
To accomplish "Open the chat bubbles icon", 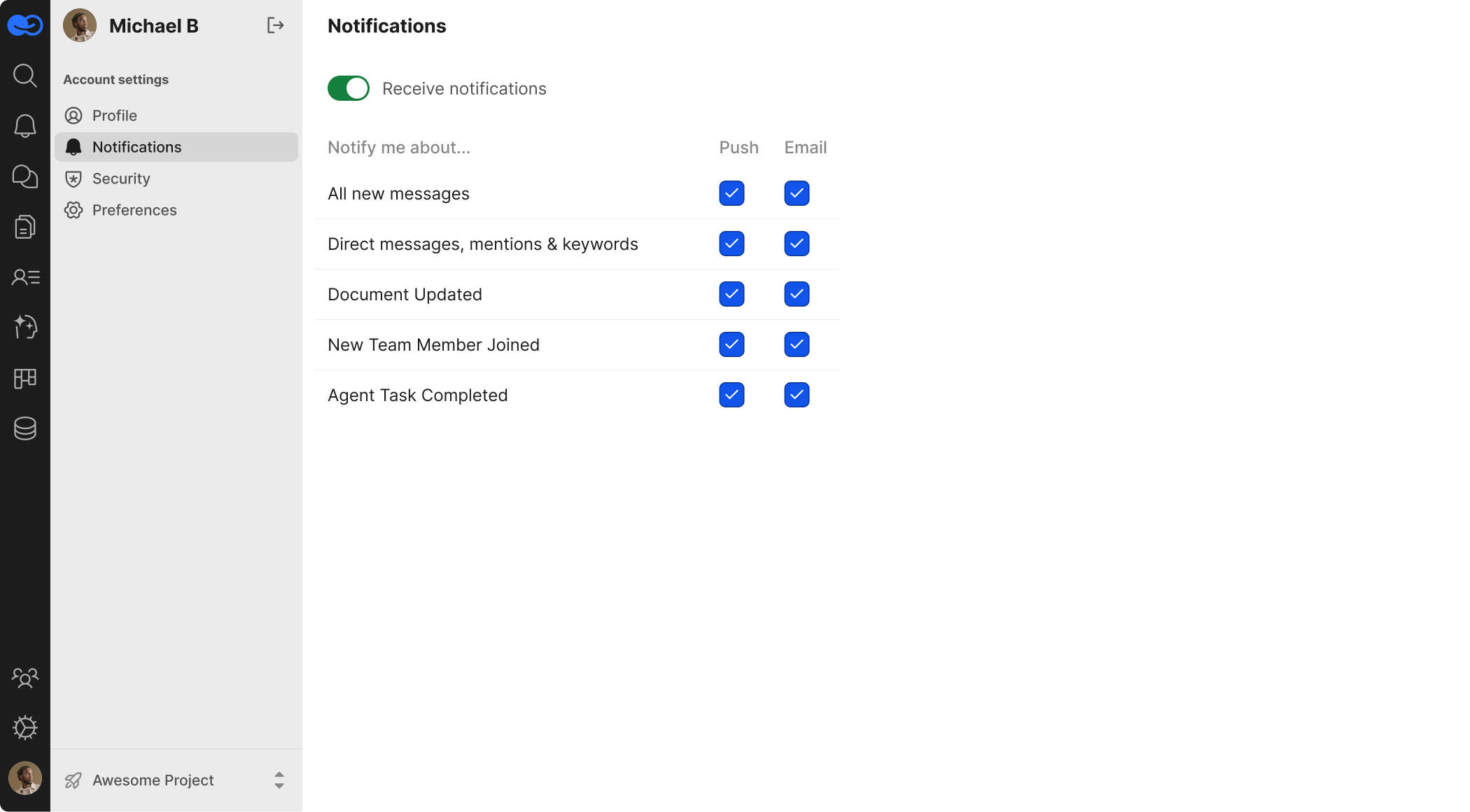I will (x=25, y=176).
